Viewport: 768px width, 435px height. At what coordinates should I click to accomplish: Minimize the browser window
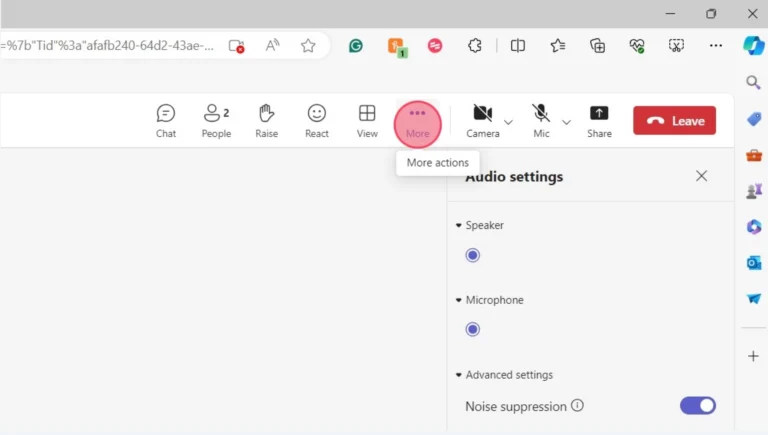tap(670, 14)
